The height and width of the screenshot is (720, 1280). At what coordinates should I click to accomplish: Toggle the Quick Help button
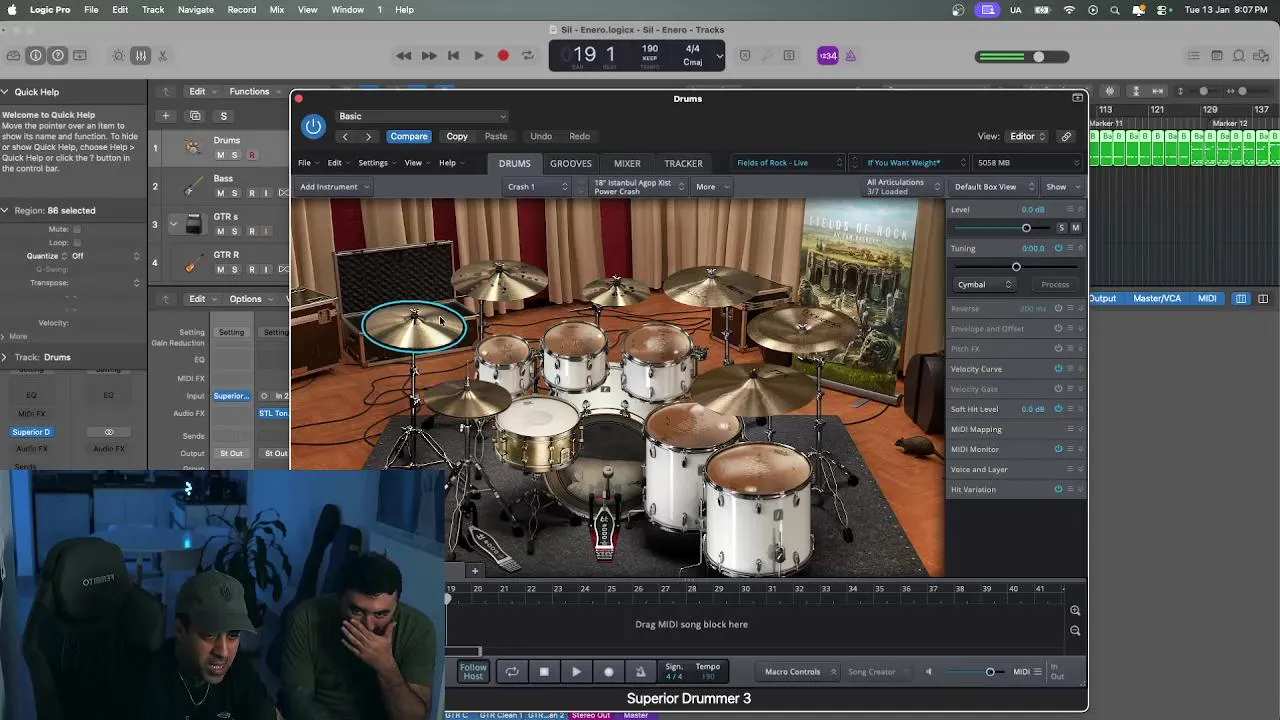(58, 56)
